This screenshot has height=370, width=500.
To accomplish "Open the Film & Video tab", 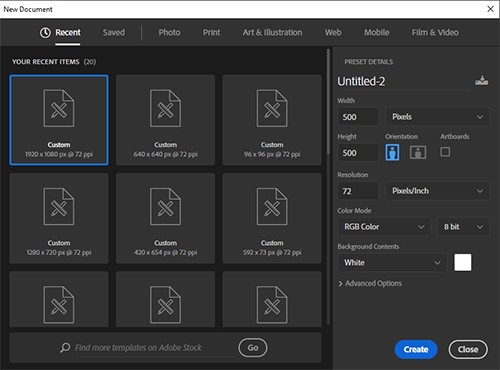I will (x=435, y=32).
